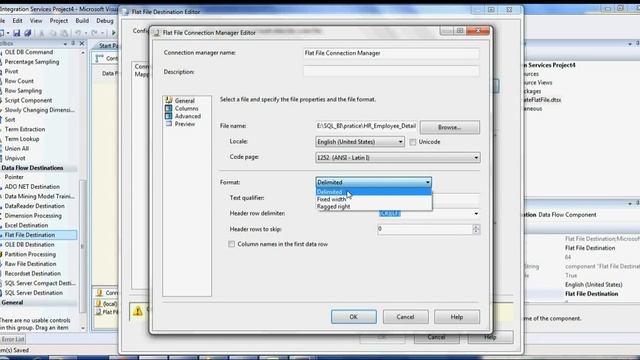Select Raw File Destination in the Toolbox
640x360 pixels.
pos(30,264)
